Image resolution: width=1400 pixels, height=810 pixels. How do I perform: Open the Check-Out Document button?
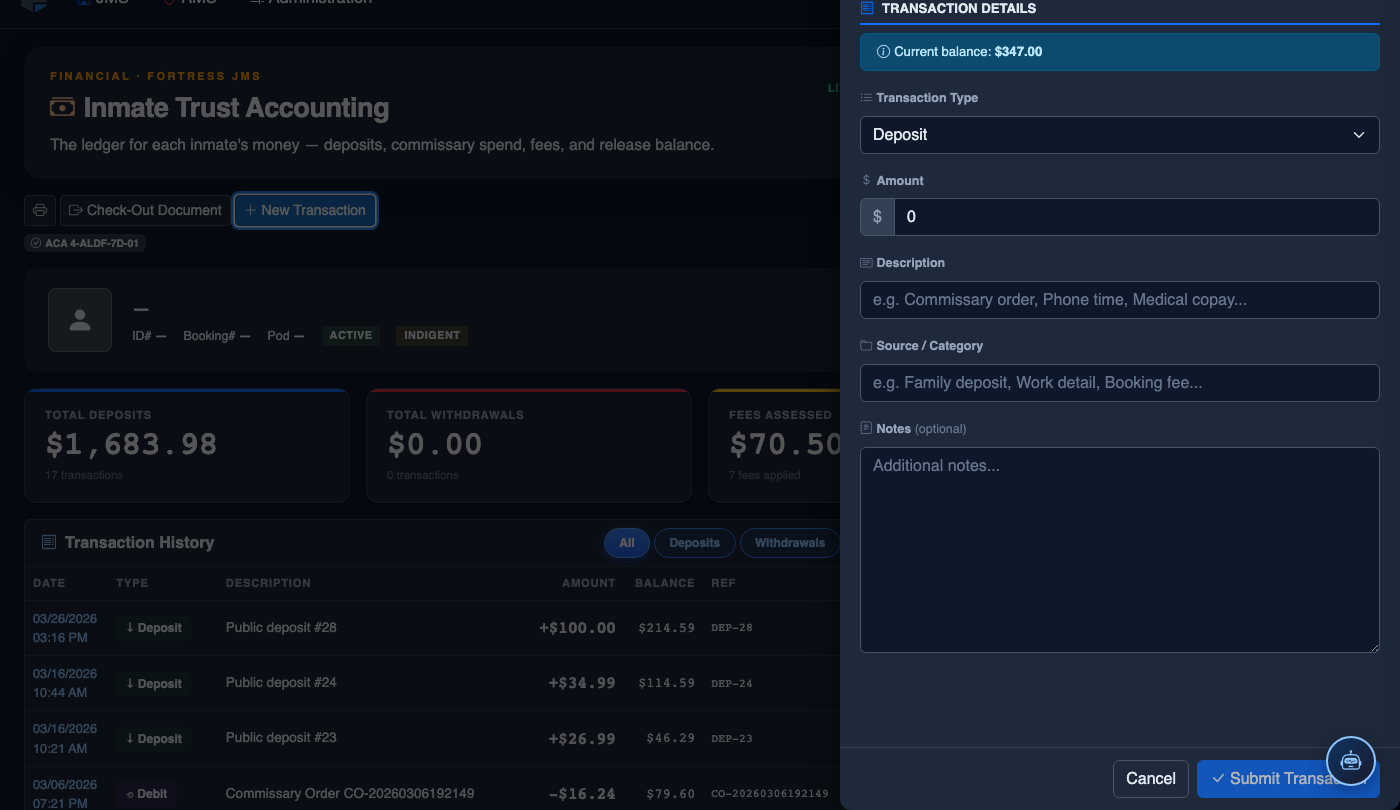tap(145, 210)
